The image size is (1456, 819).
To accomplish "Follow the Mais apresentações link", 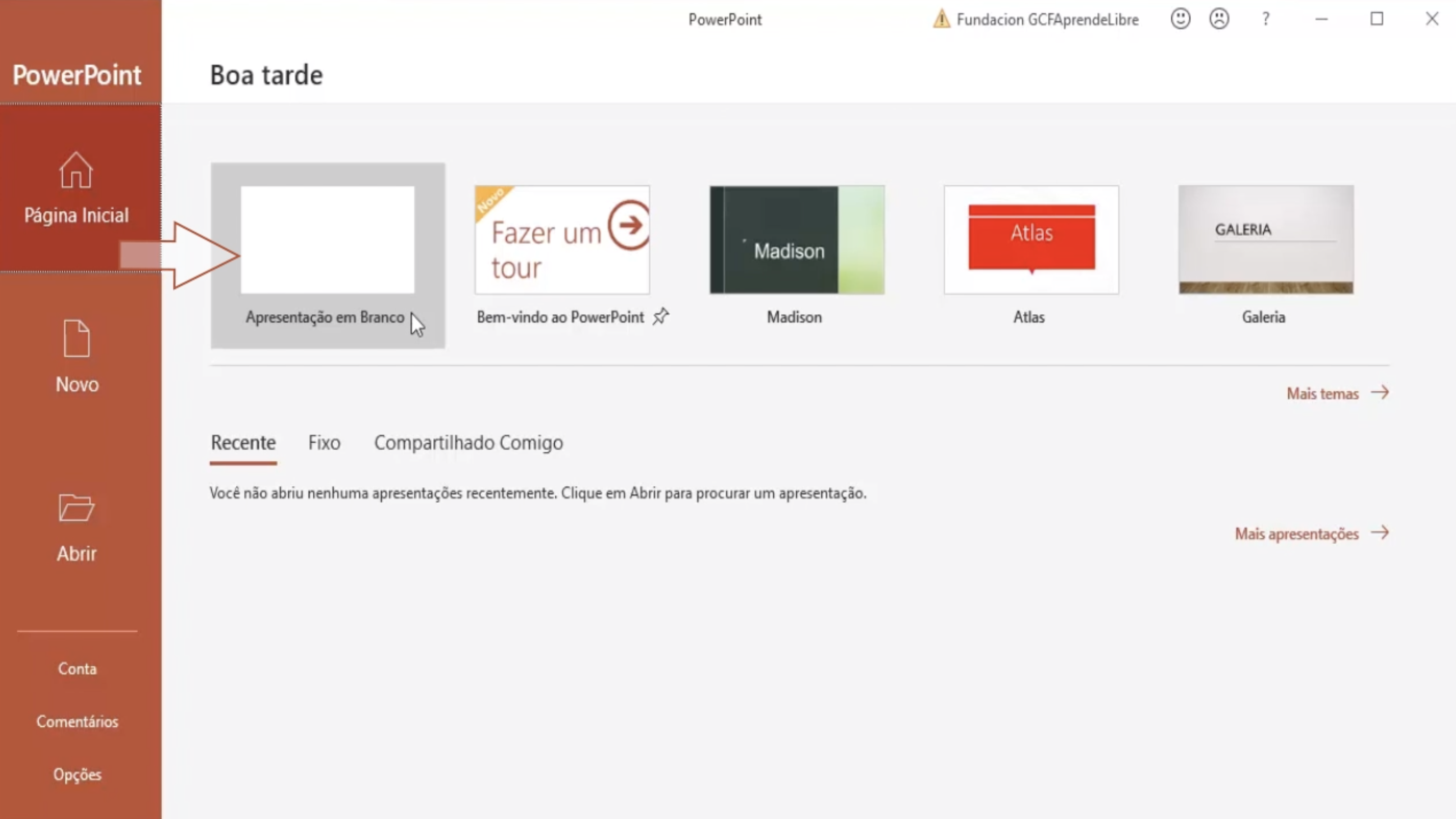I will point(1297,534).
